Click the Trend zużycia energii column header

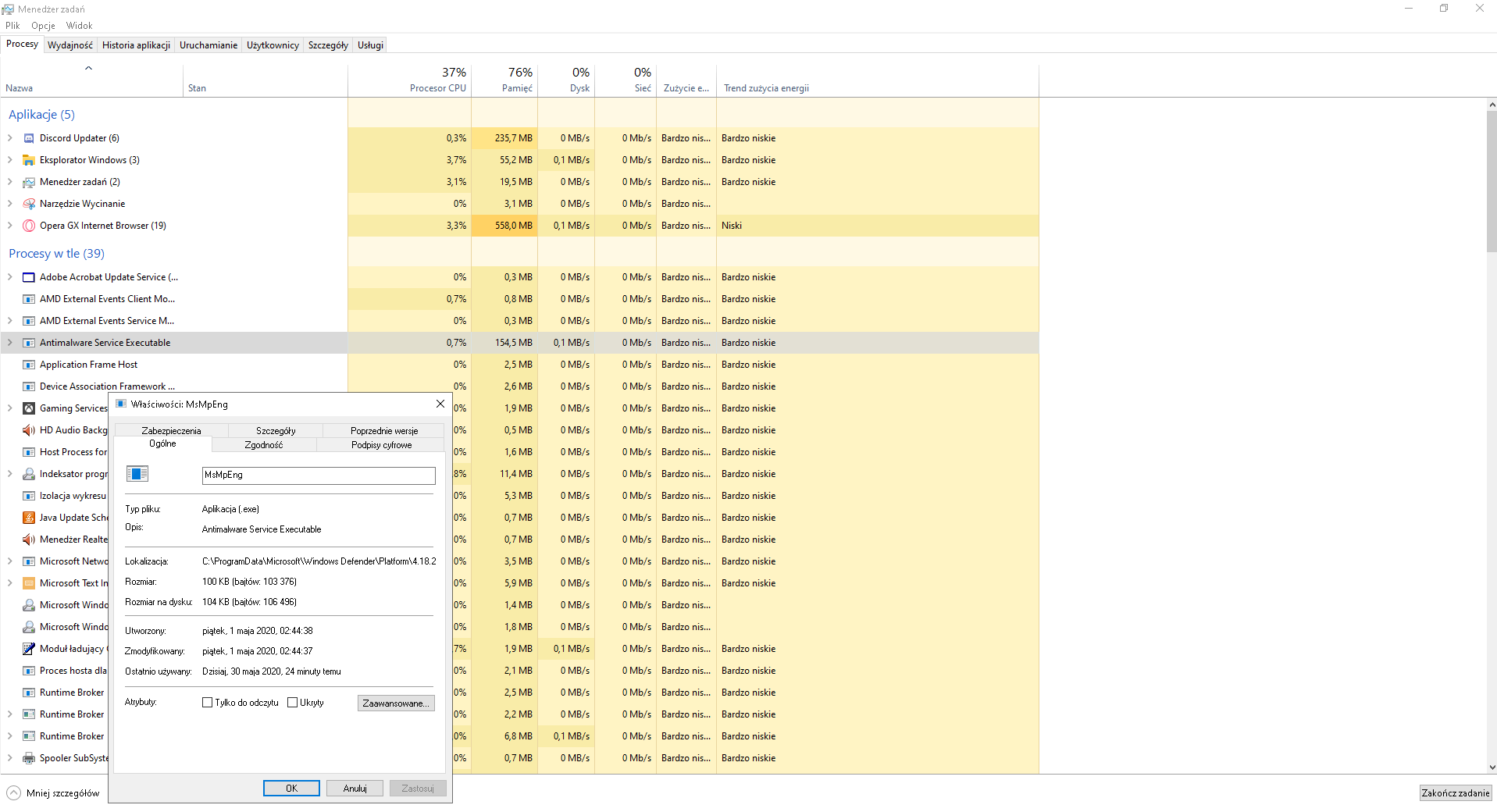[878, 80]
